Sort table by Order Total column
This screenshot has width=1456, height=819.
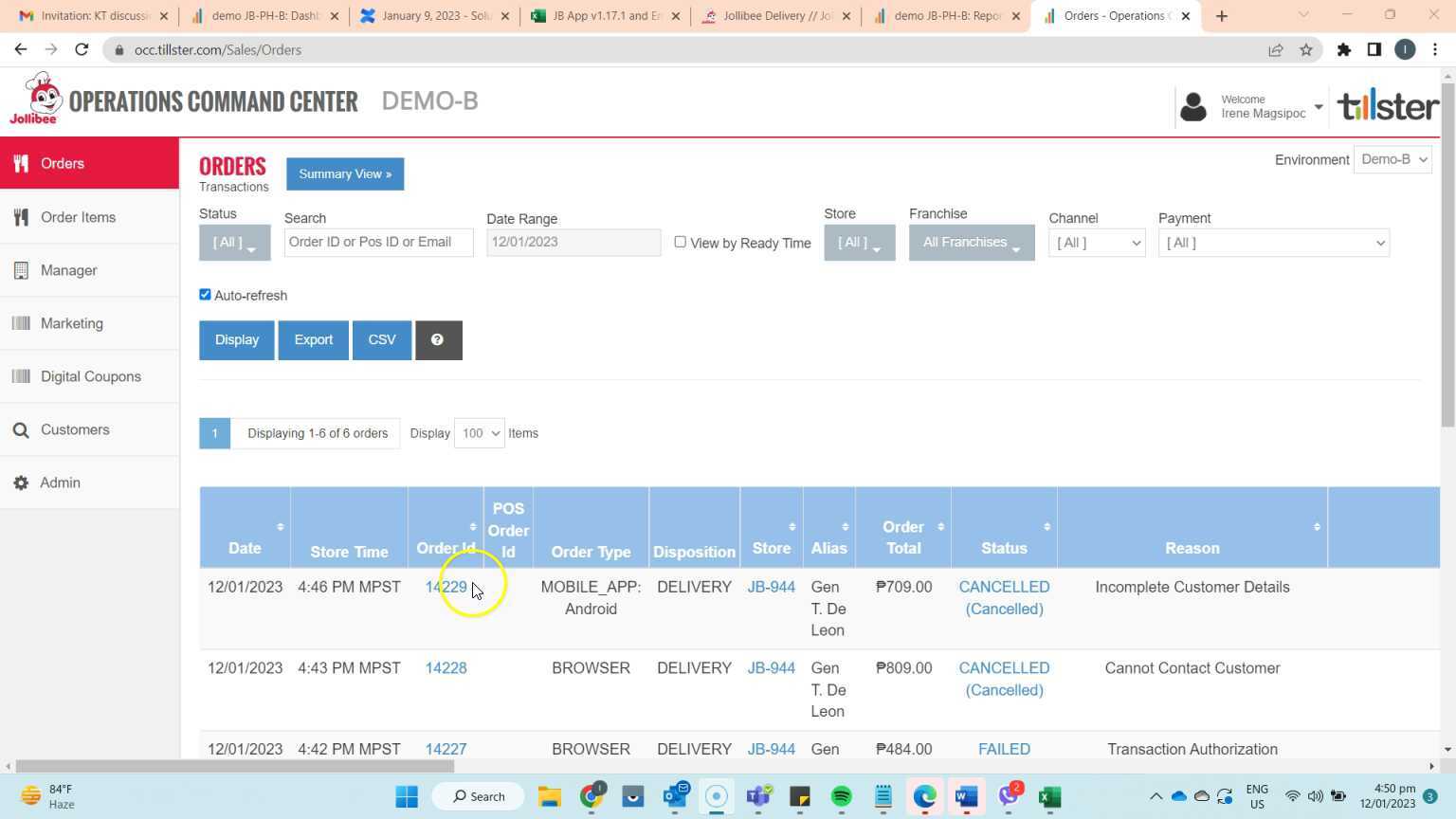[903, 537]
